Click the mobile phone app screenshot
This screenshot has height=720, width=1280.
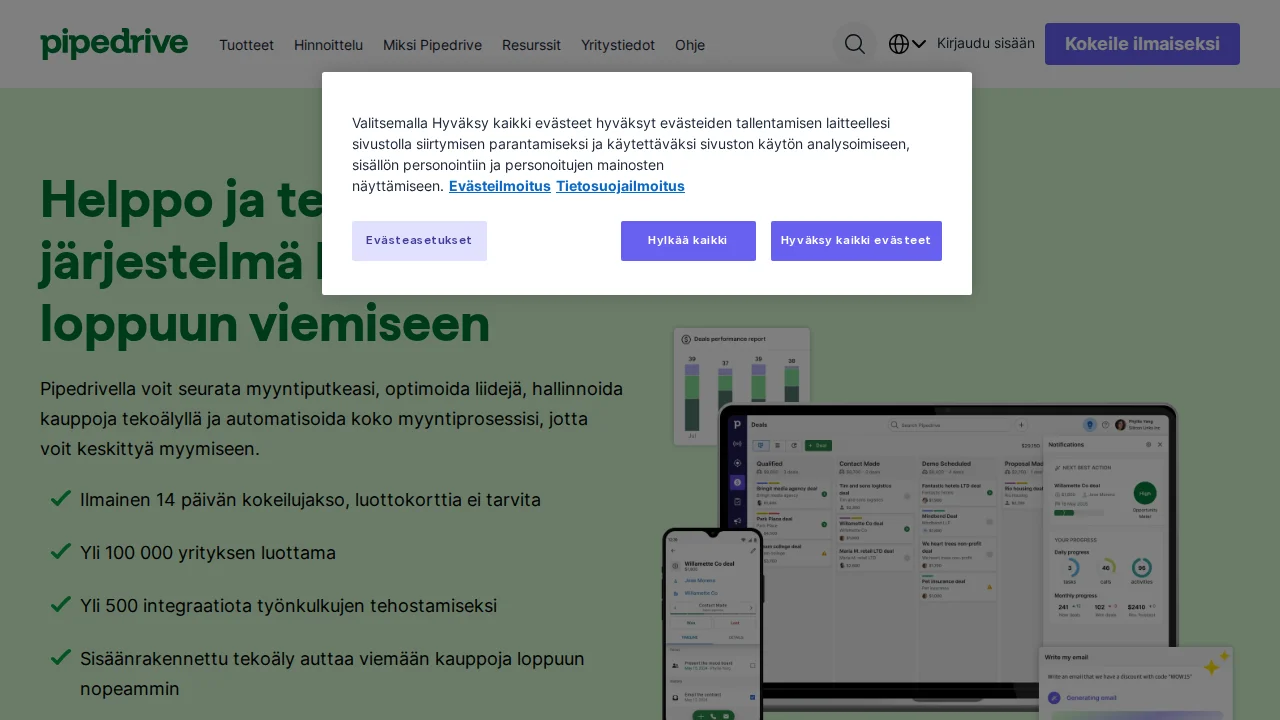tap(712, 624)
